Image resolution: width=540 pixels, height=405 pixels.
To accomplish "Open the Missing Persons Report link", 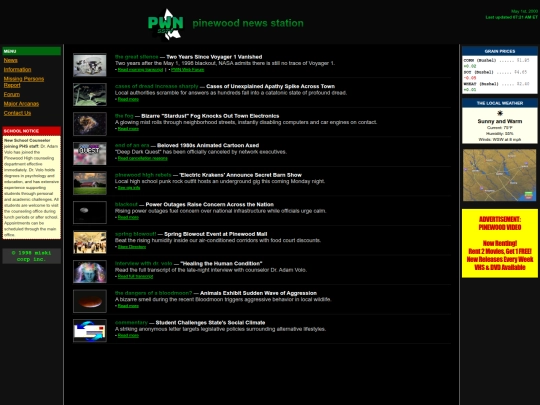I will (24, 82).
